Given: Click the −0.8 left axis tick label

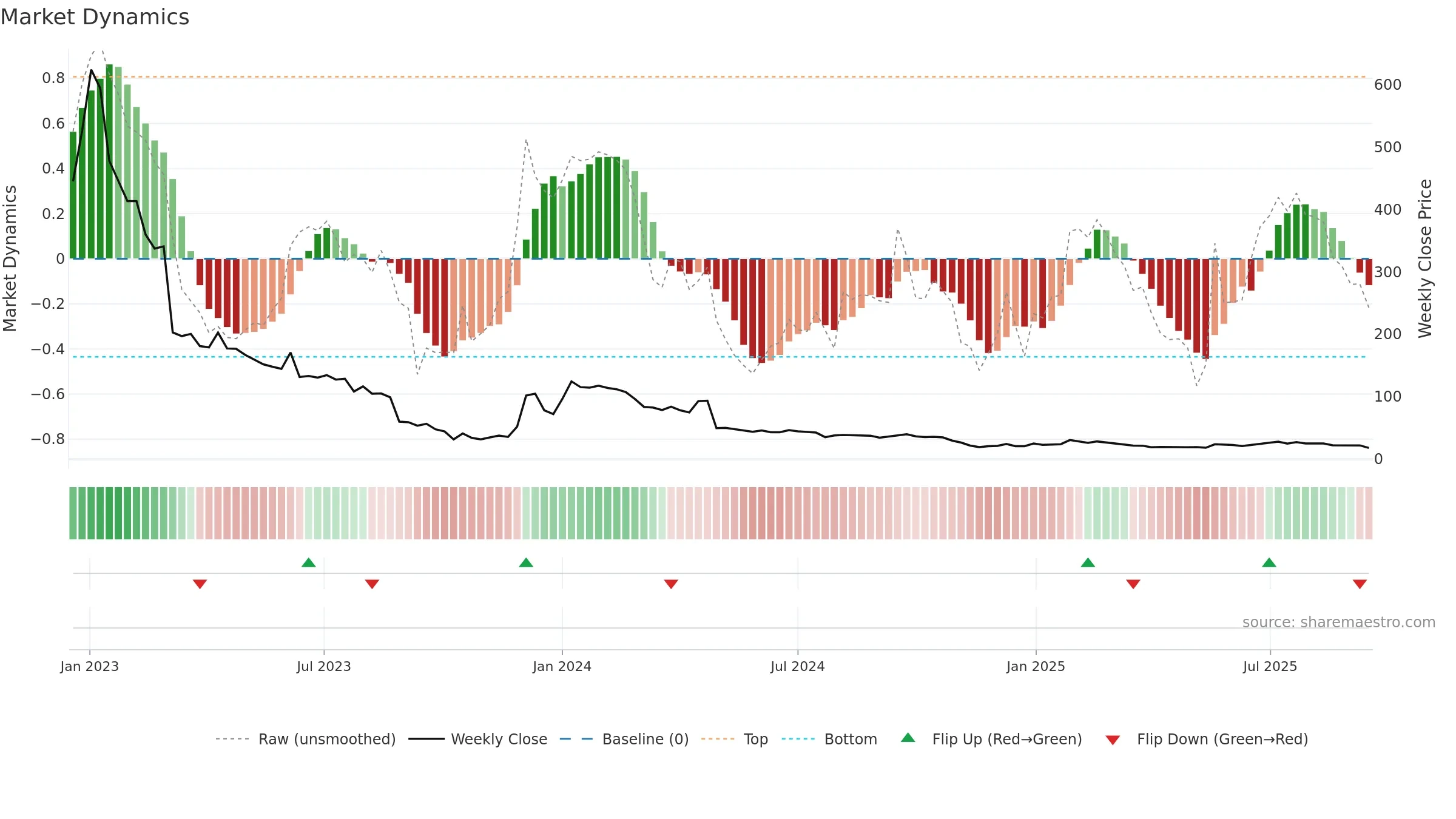Looking at the screenshot, I should click(48, 439).
